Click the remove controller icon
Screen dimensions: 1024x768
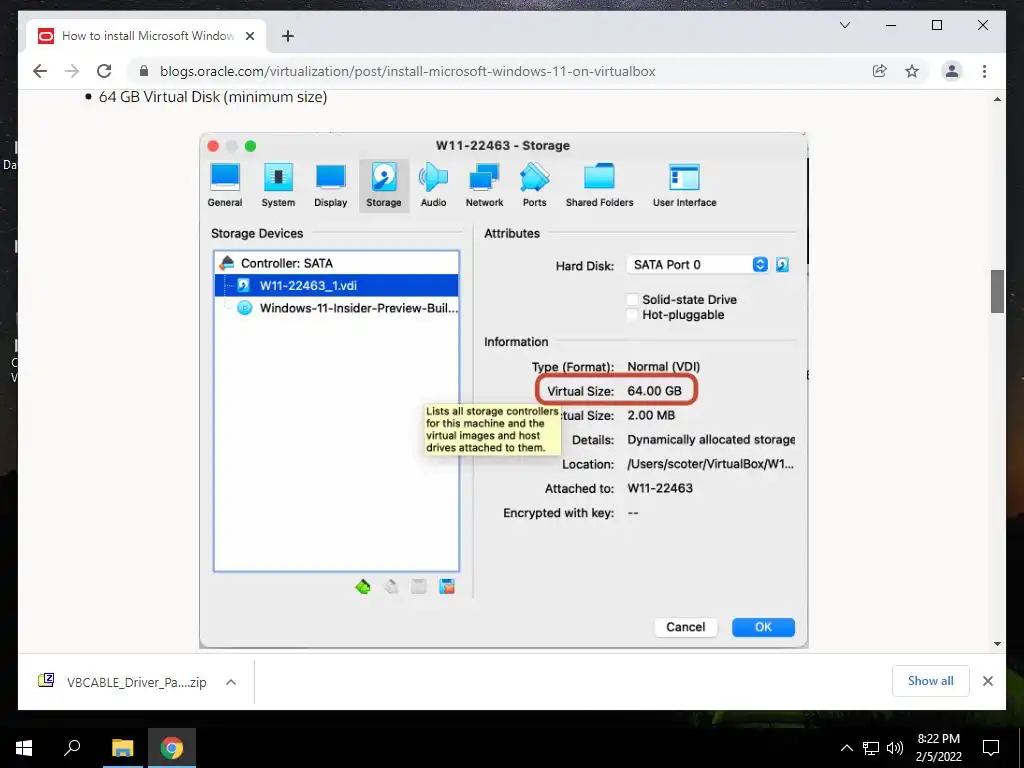tap(391, 586)
